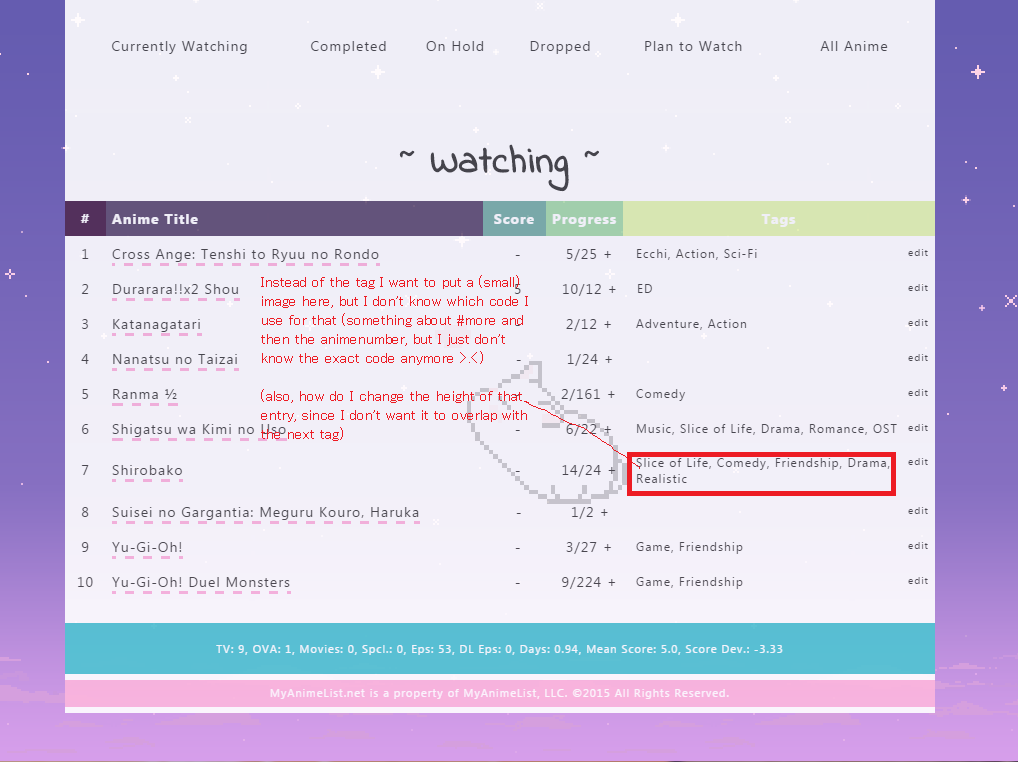
Task: Go to the On Hold tab
Action: (x=455, y=46)
